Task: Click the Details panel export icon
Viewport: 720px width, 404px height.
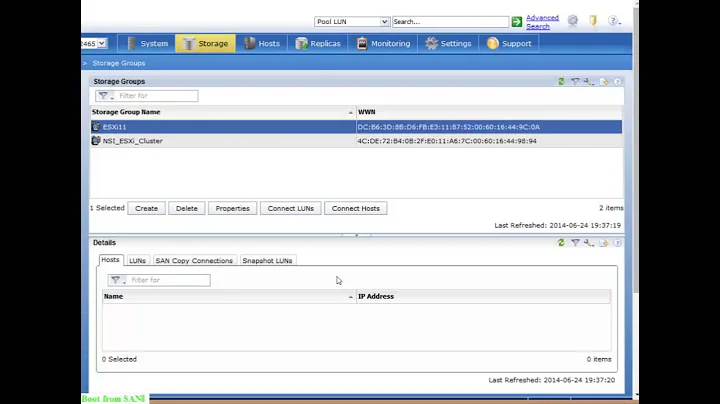Action: point(604,243)
